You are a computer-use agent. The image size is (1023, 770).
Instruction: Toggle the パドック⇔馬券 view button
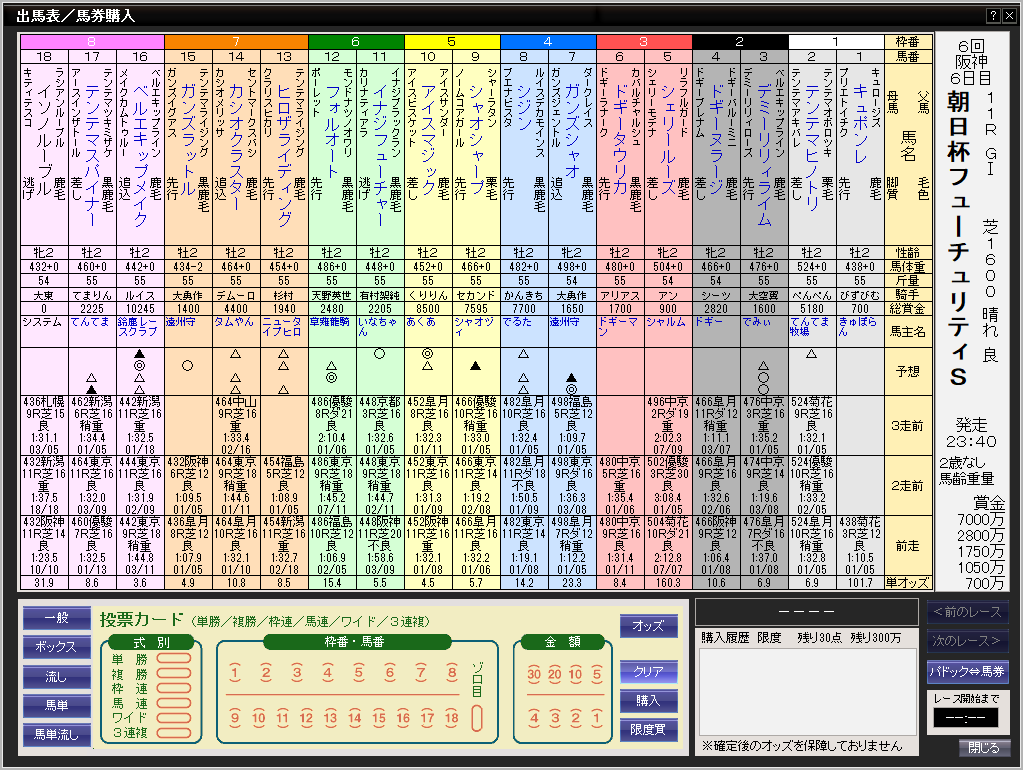967,670
